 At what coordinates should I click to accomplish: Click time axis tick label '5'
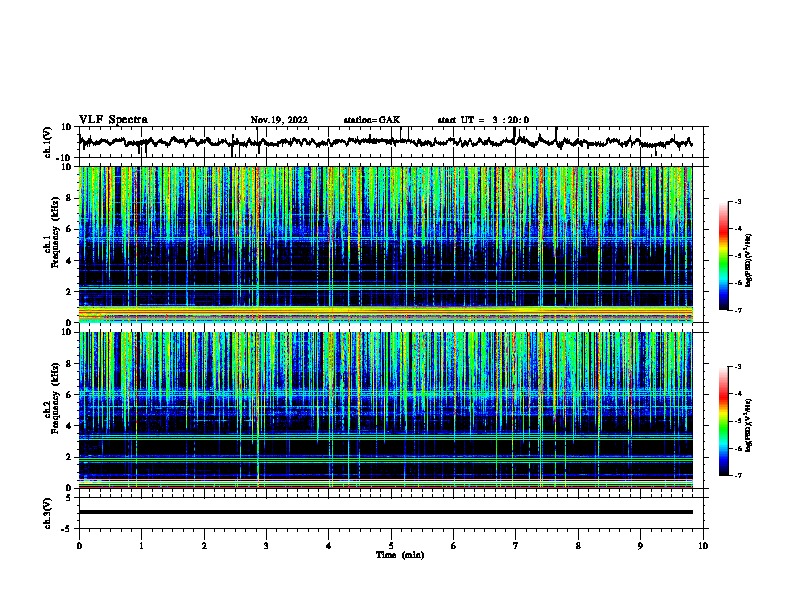click(x=391, y=546)
